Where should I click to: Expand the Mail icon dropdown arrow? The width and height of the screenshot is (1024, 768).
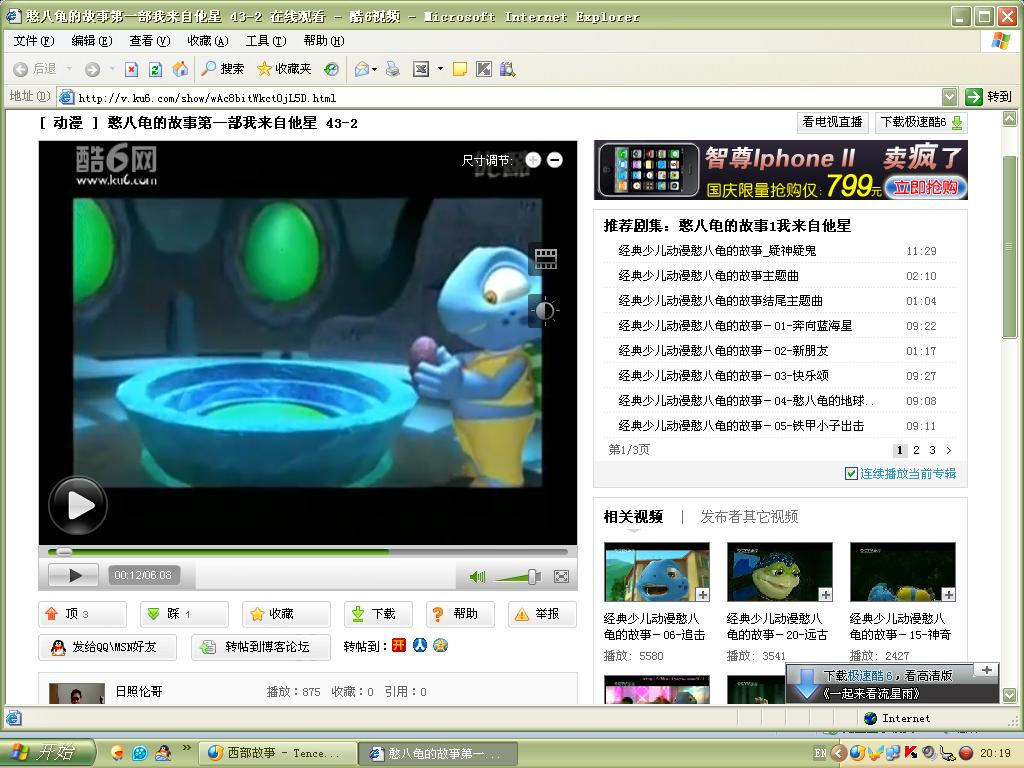pyautogui.click(x=375, y=69)
